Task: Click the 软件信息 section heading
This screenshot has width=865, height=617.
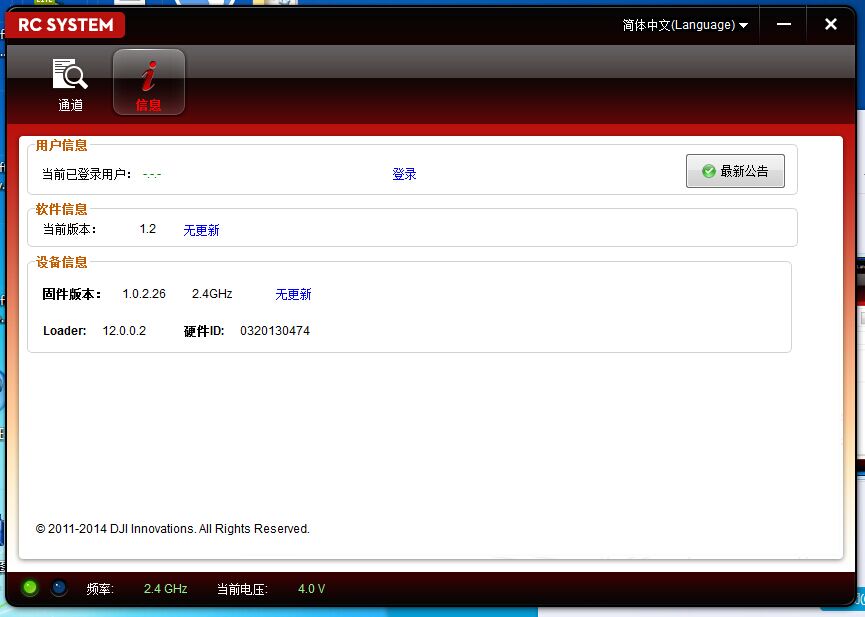Action: (x=61, y=209)
